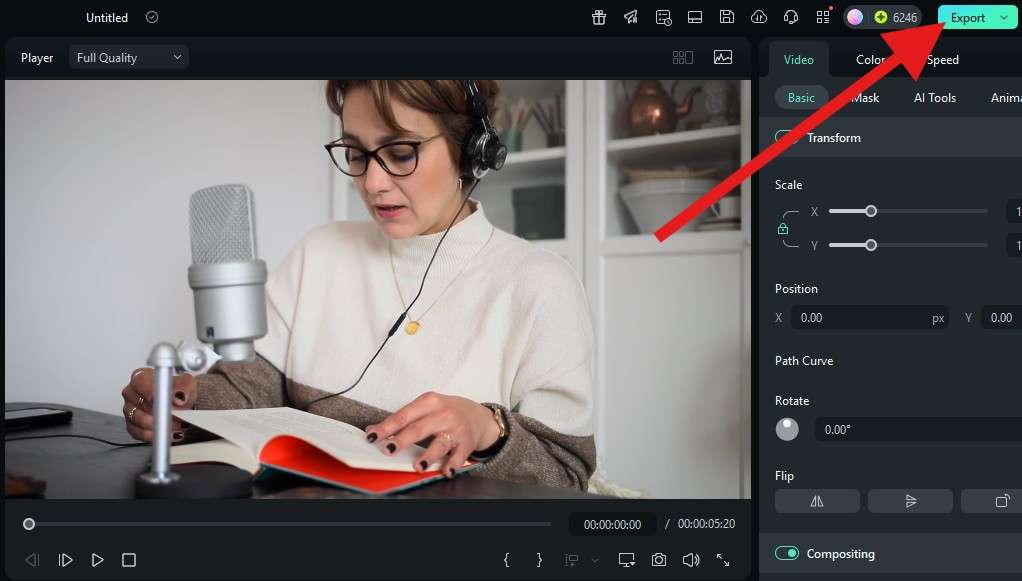Click the Stop button
The image size is (1022, 581).
pos(129,560)
